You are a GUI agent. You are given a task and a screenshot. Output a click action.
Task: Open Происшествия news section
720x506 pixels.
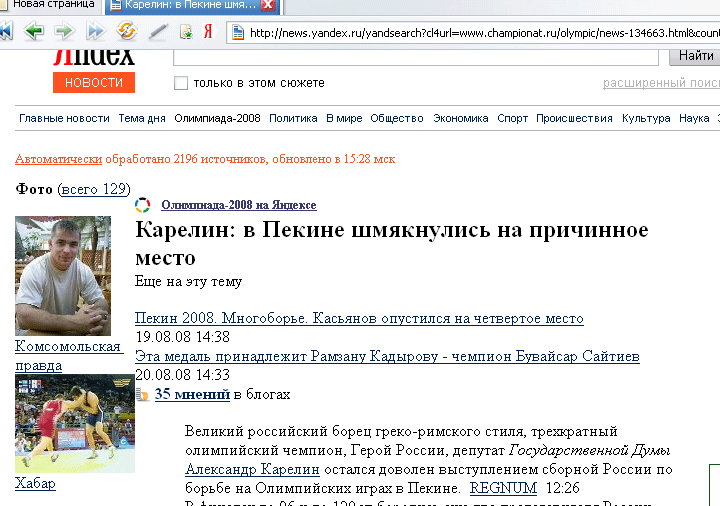pos(574,118)
